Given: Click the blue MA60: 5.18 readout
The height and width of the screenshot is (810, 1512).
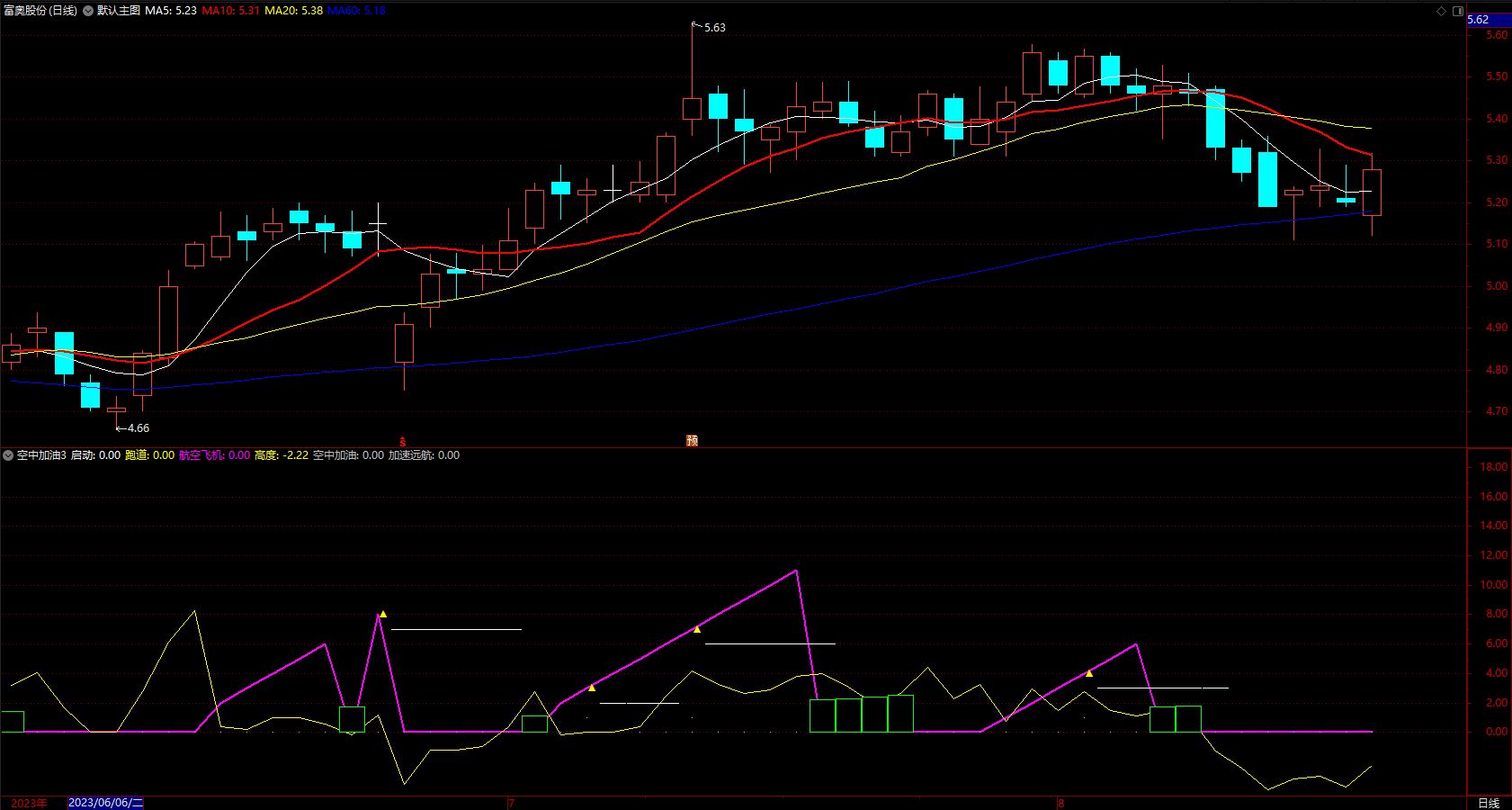Looking at the screenshot, I should tap(357, 11).
